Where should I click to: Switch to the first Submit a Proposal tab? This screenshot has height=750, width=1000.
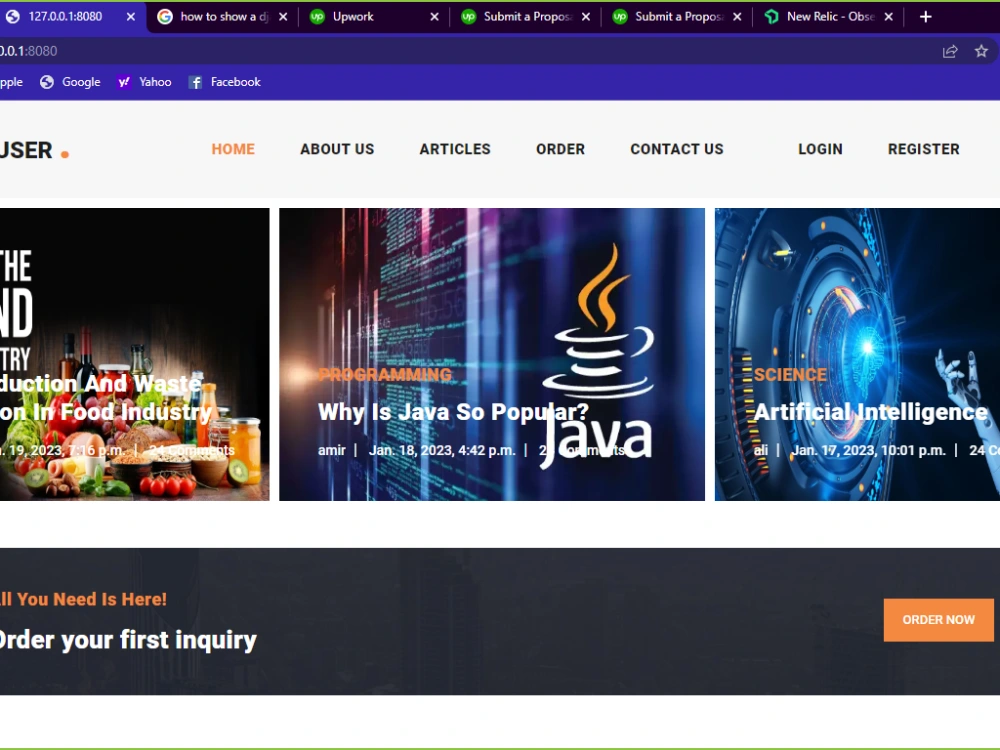[525, 17]
